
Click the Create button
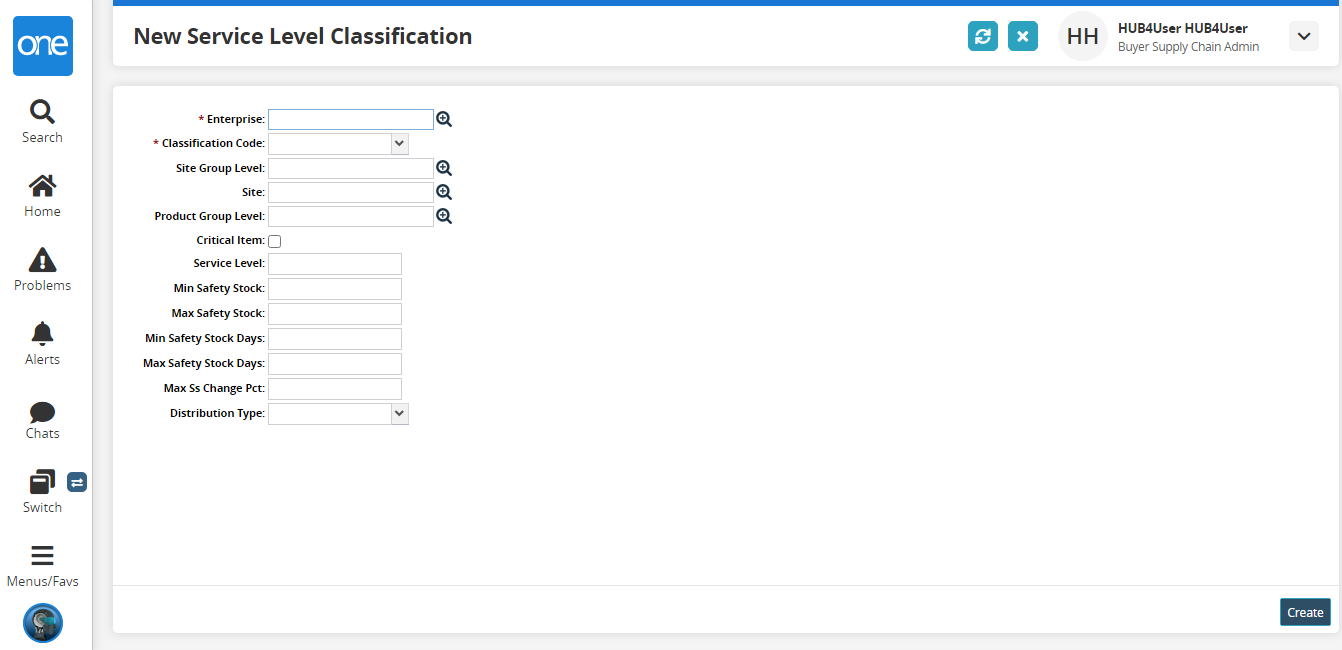click(x=1305, y=612)
